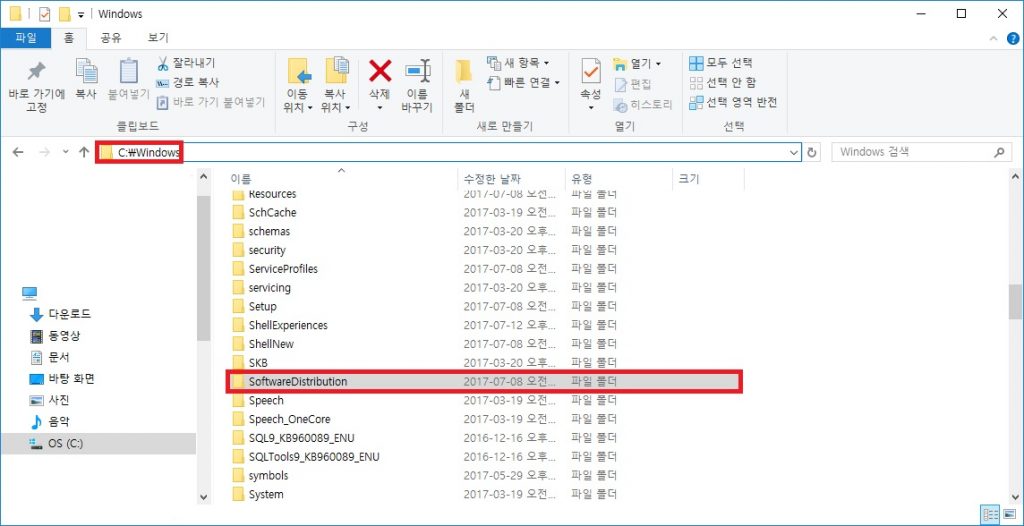The width and height of the screenshot is (1024, 526).
Task: Click the Up arrow navigation button
Action: [84, 152]
